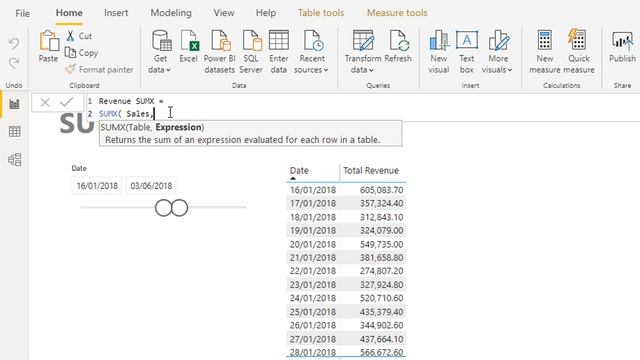Switch to Model view in sidebar
The width and height of the screenshot is (640, 360).
pyautogui.click(x=15, y=159)
